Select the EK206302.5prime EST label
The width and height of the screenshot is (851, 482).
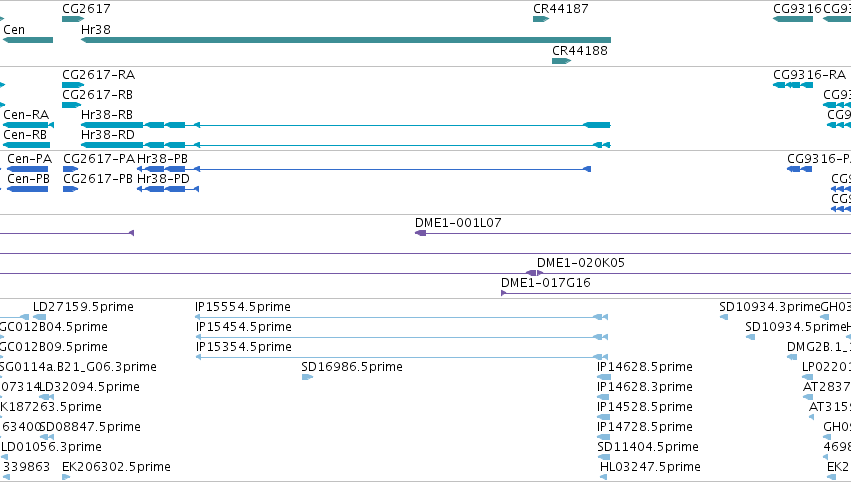[x=116, y=467]
